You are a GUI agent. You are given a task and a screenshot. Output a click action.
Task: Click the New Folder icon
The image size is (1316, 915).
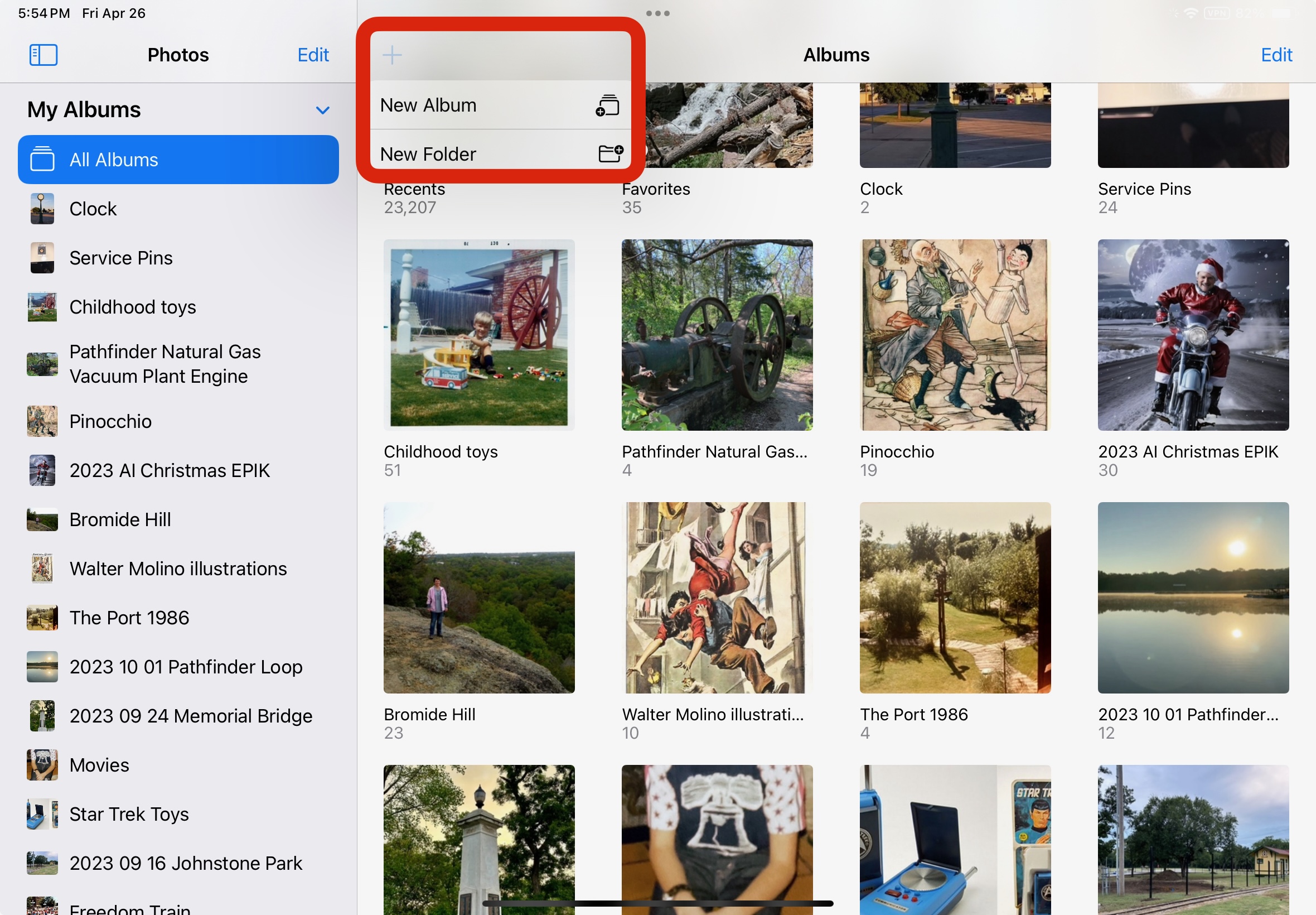point(610,153)
